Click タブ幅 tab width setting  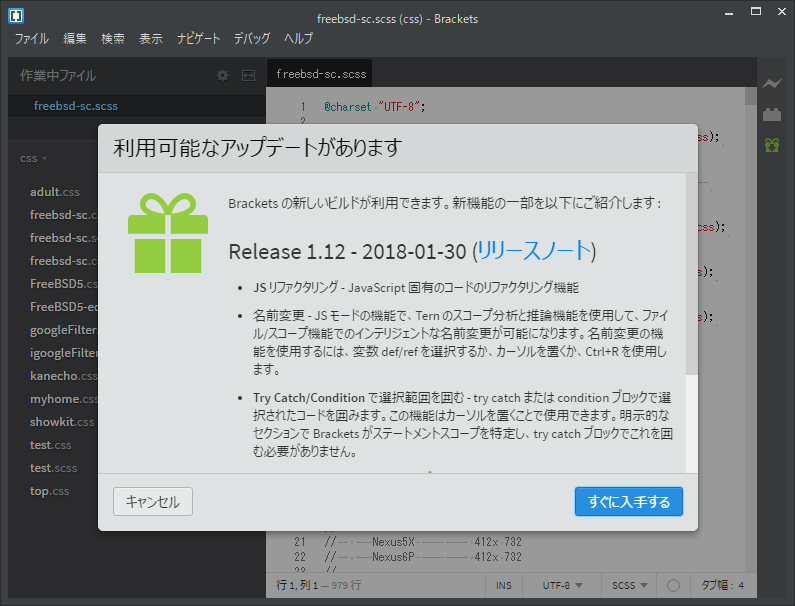[722, 585]
